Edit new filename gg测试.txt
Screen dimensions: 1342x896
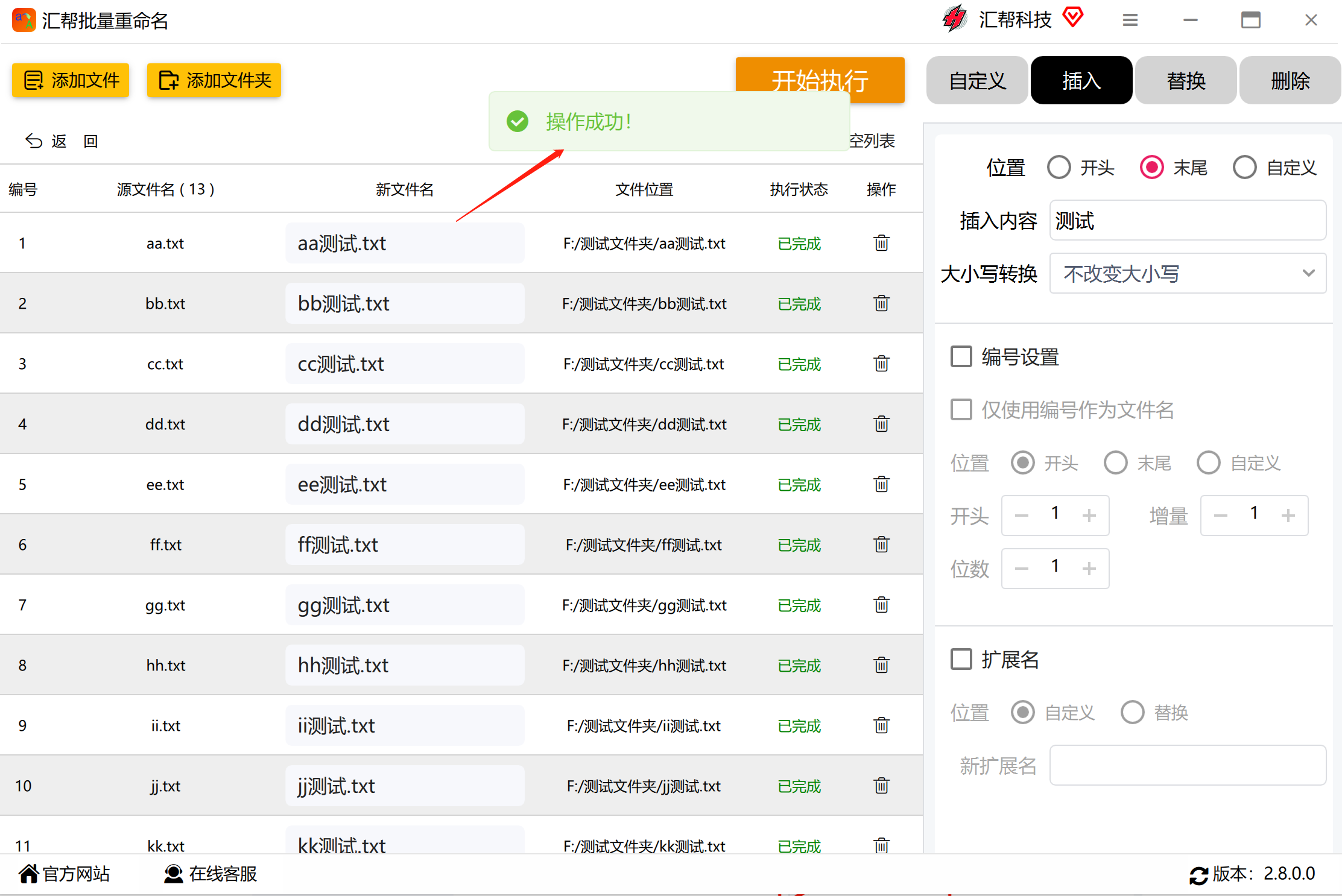(x=405, y=605)
